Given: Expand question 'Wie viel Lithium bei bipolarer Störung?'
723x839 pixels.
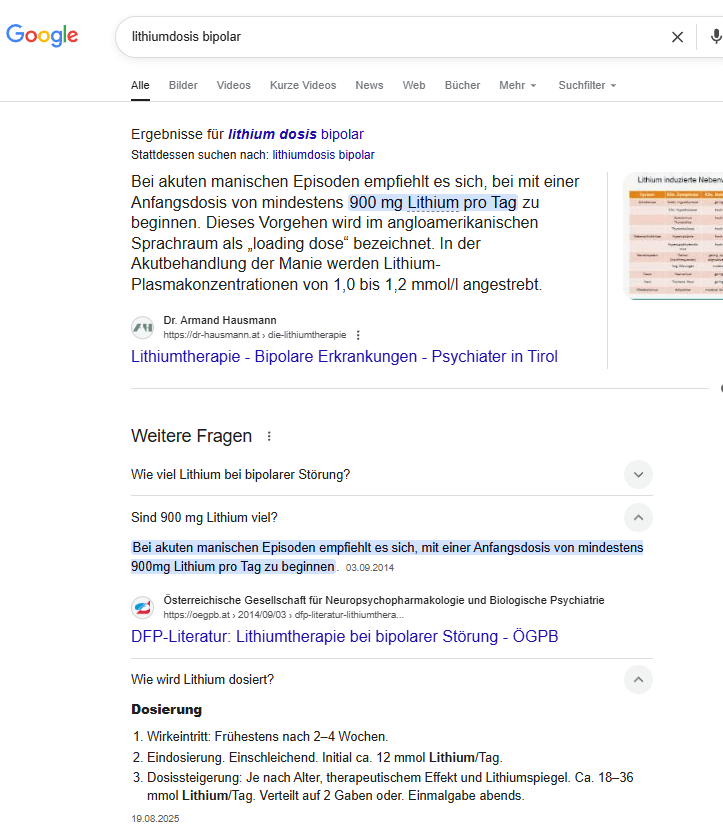Looking at the screenshot, I should (x=638, y=474).
